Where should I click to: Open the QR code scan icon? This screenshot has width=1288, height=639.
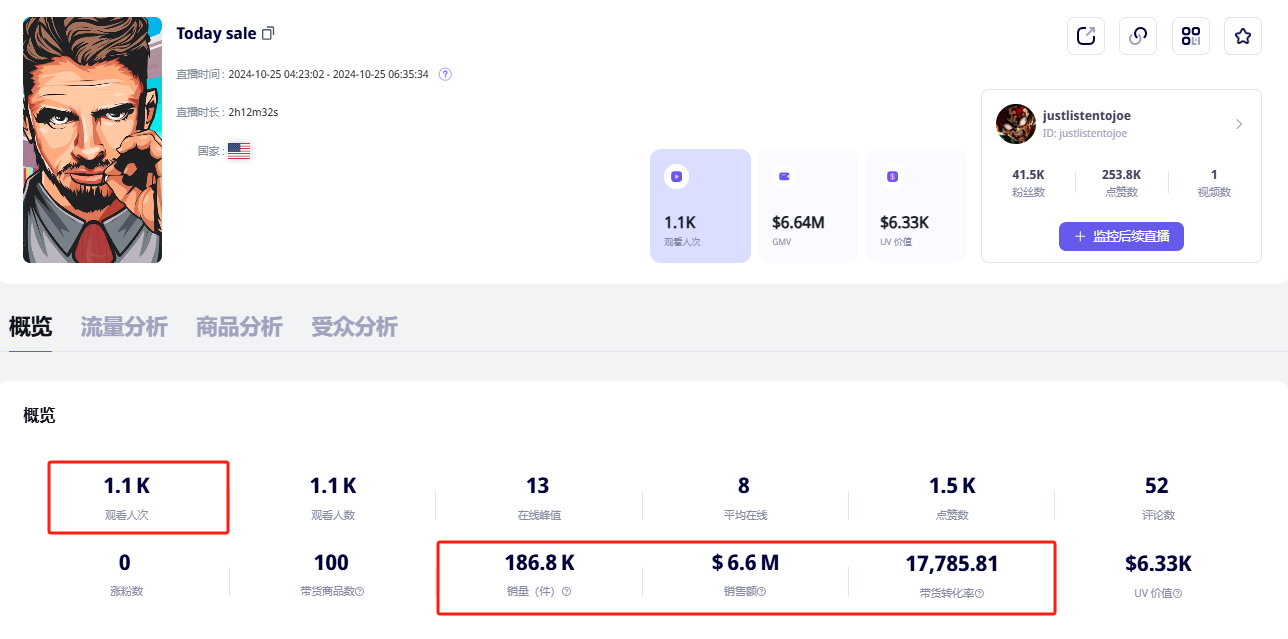[x=1190, y=36]
